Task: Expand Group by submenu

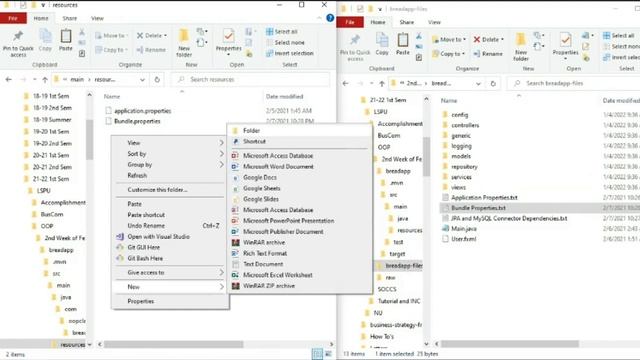Action: (170, 164)
